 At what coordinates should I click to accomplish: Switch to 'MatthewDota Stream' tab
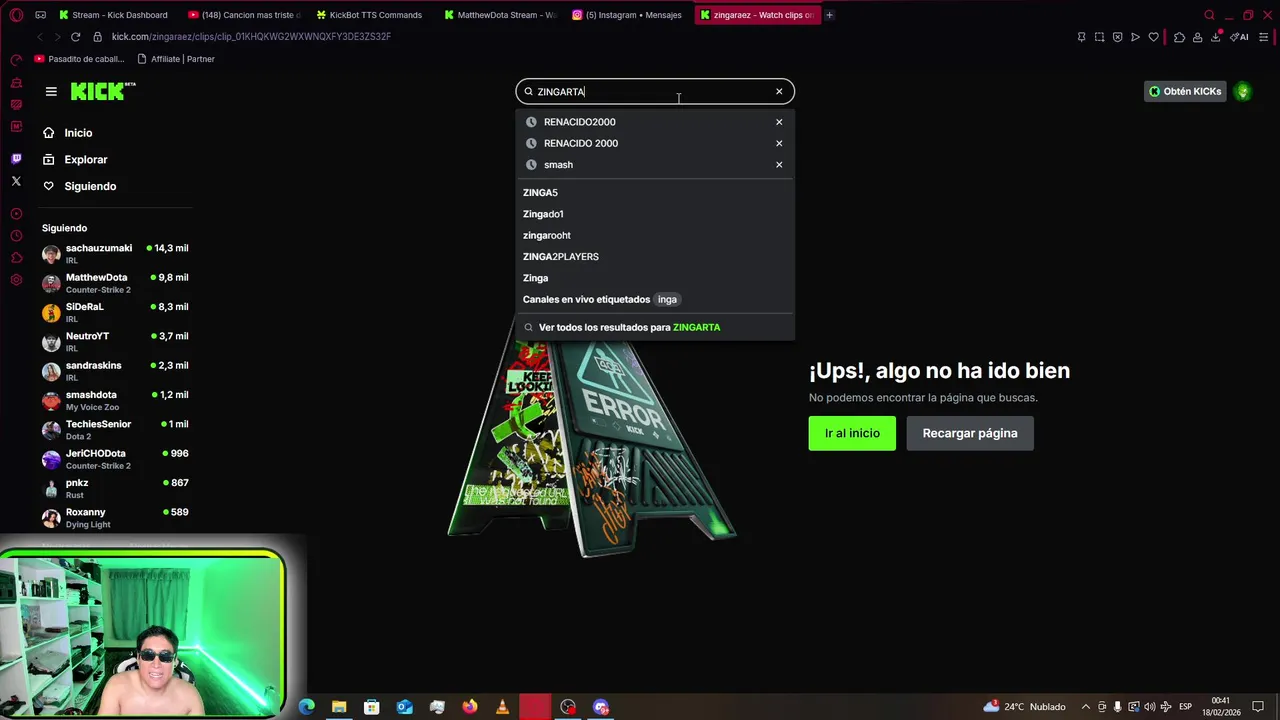(x=500, y=15)
